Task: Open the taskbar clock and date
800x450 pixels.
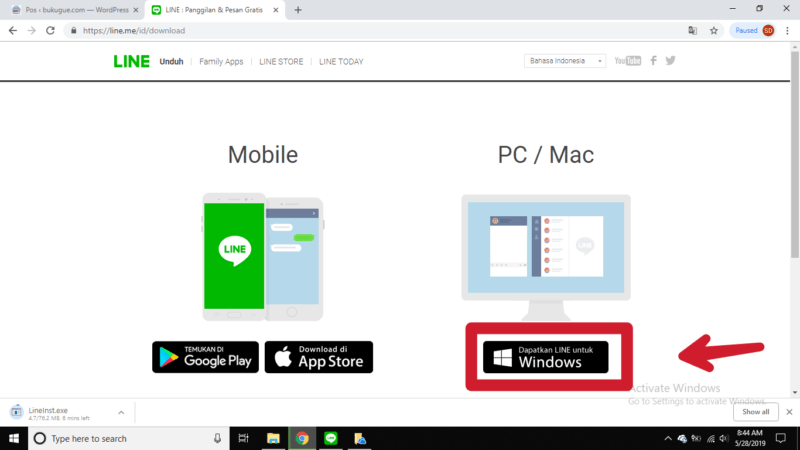Action: (749, 438)
